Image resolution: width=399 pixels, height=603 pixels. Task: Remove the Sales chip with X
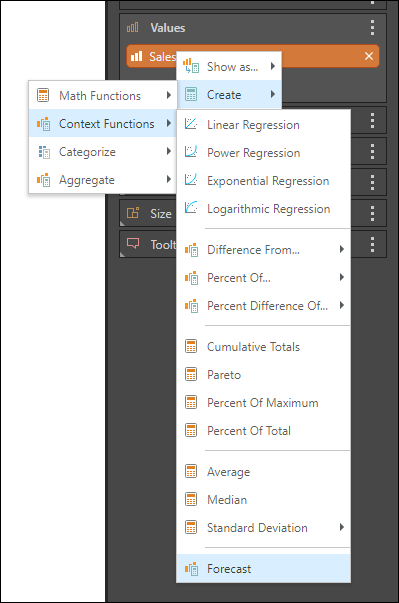point(369,56)
